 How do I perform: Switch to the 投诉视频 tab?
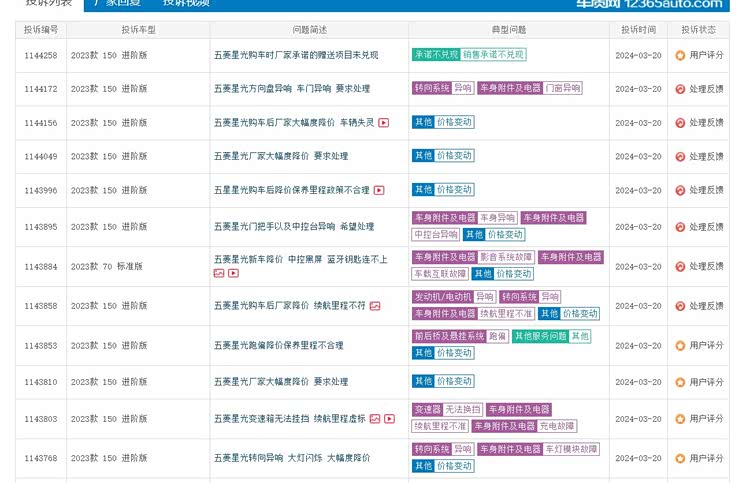point(186,3)
